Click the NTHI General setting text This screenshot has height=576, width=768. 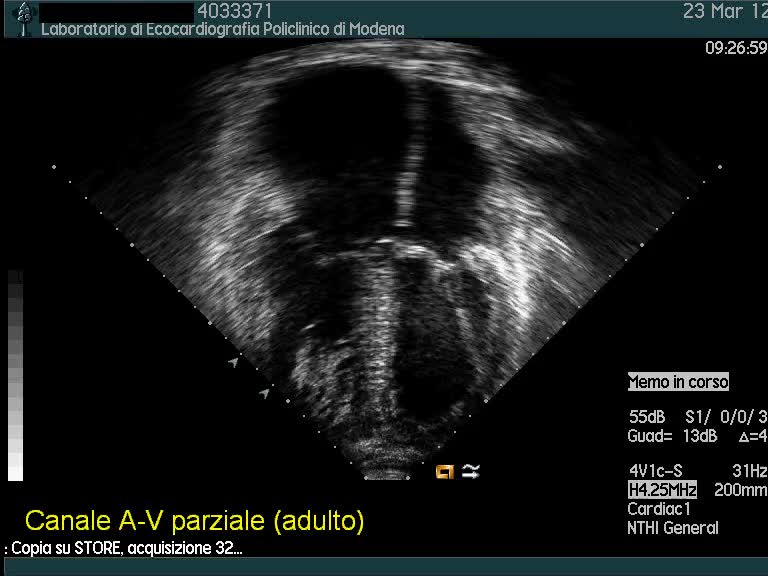coord(672,528)
